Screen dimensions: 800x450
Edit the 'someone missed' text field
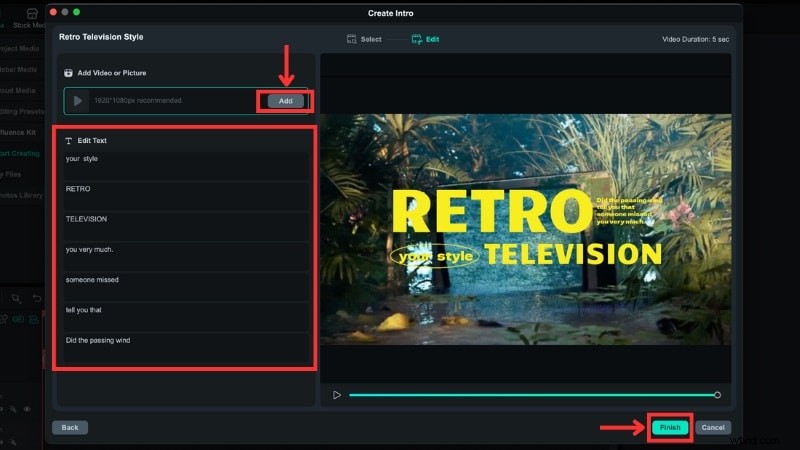click(x=186, y=287)
